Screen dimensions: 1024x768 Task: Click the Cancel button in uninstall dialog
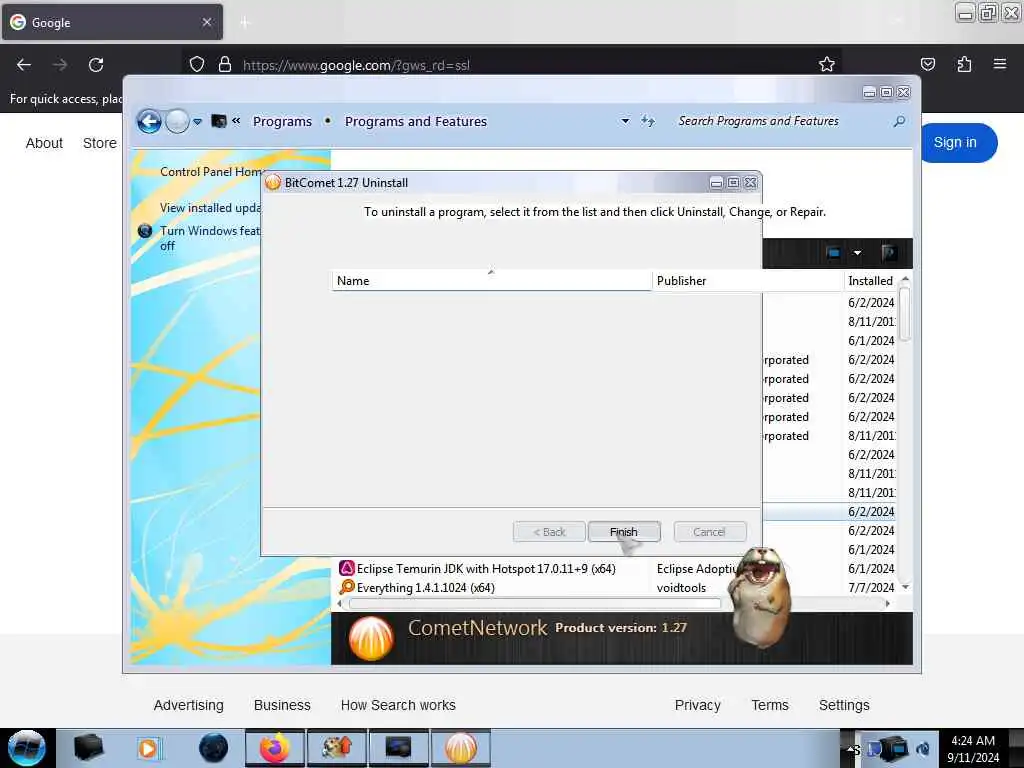pos(709,532)
